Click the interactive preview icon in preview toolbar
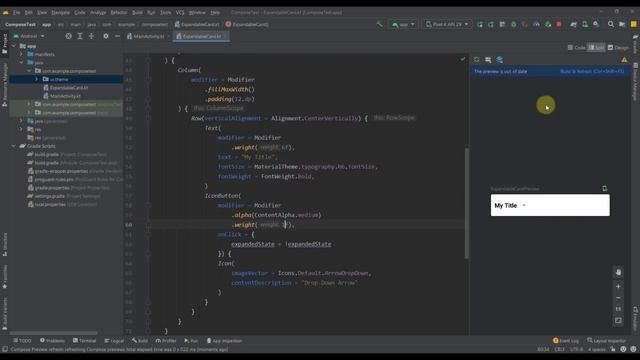Image resolution: width=640 pixels, height=360 pixels. [x=488, y=60]
